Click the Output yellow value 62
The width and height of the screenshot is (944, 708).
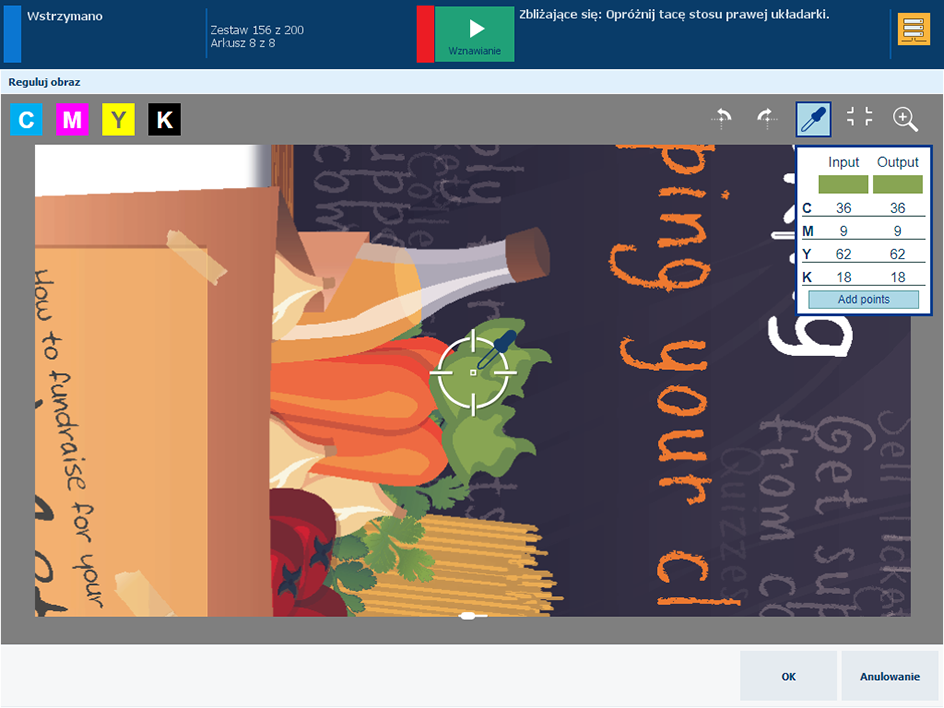click(x=897, y=254)
